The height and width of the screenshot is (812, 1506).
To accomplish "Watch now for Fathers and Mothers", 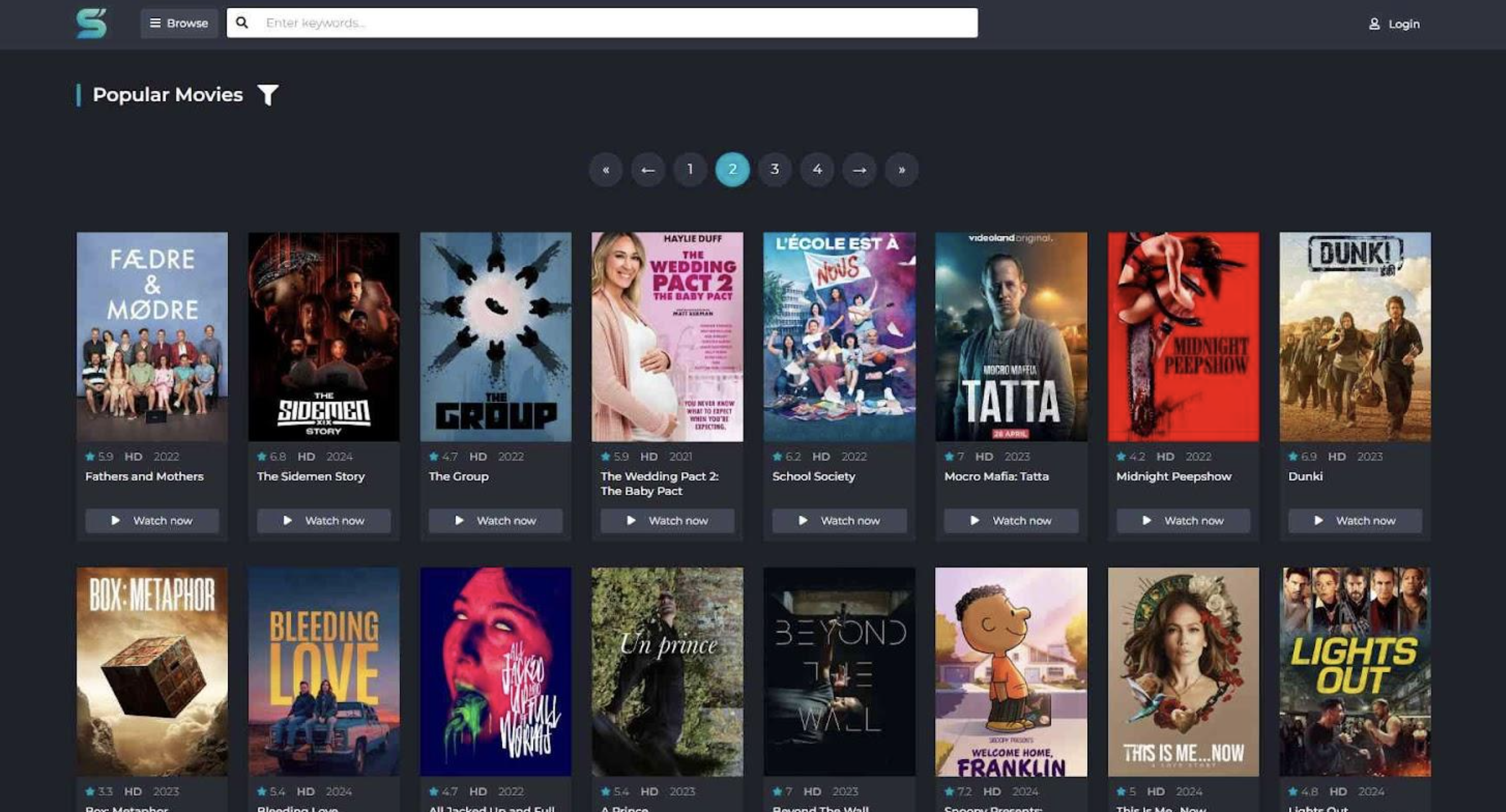I will tap(152, 521).
